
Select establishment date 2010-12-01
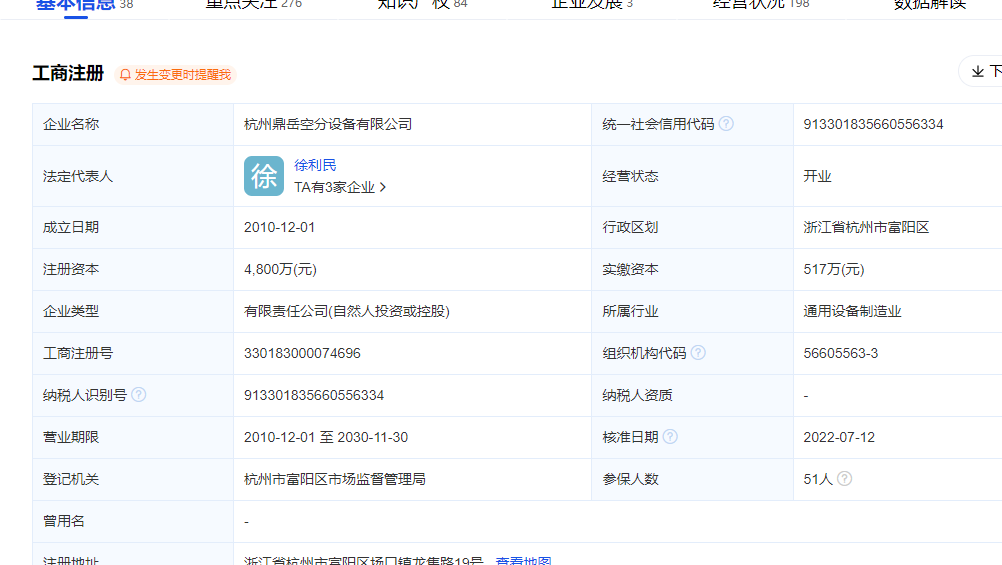(x=279, y=227)
